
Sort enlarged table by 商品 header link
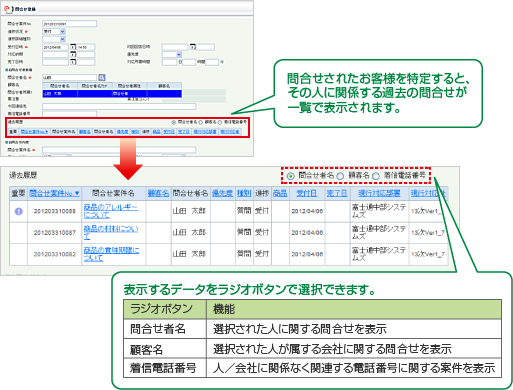[x=280, y=193]
